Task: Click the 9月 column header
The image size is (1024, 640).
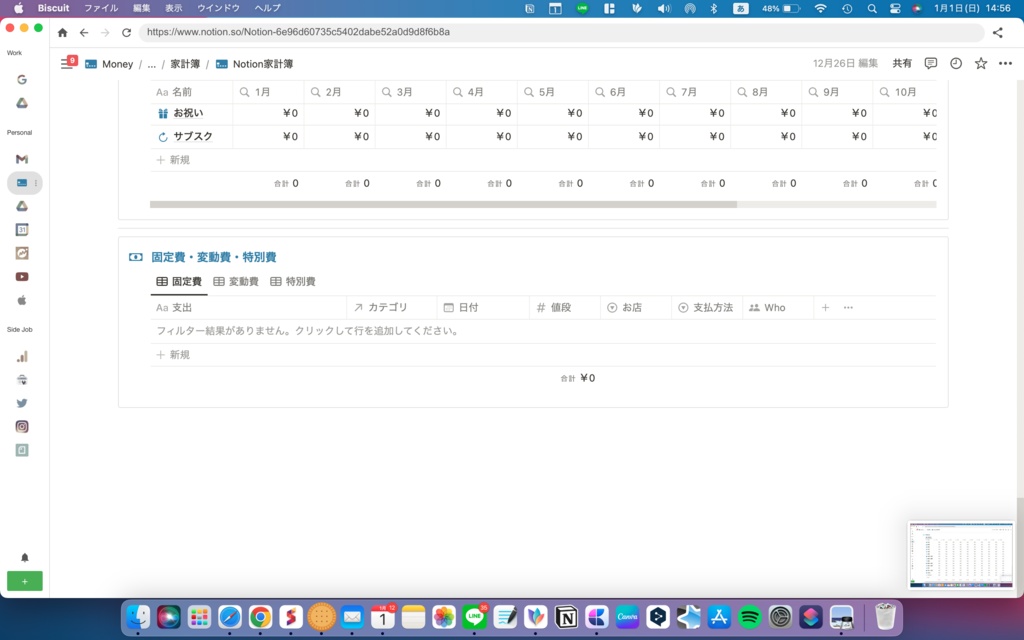Action: (837, 92)
